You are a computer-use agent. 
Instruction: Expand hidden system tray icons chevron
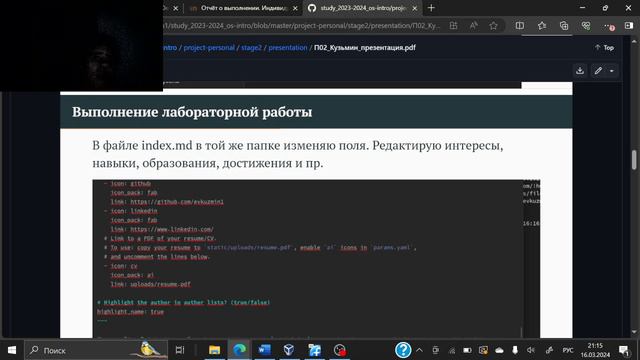(419, 350)
